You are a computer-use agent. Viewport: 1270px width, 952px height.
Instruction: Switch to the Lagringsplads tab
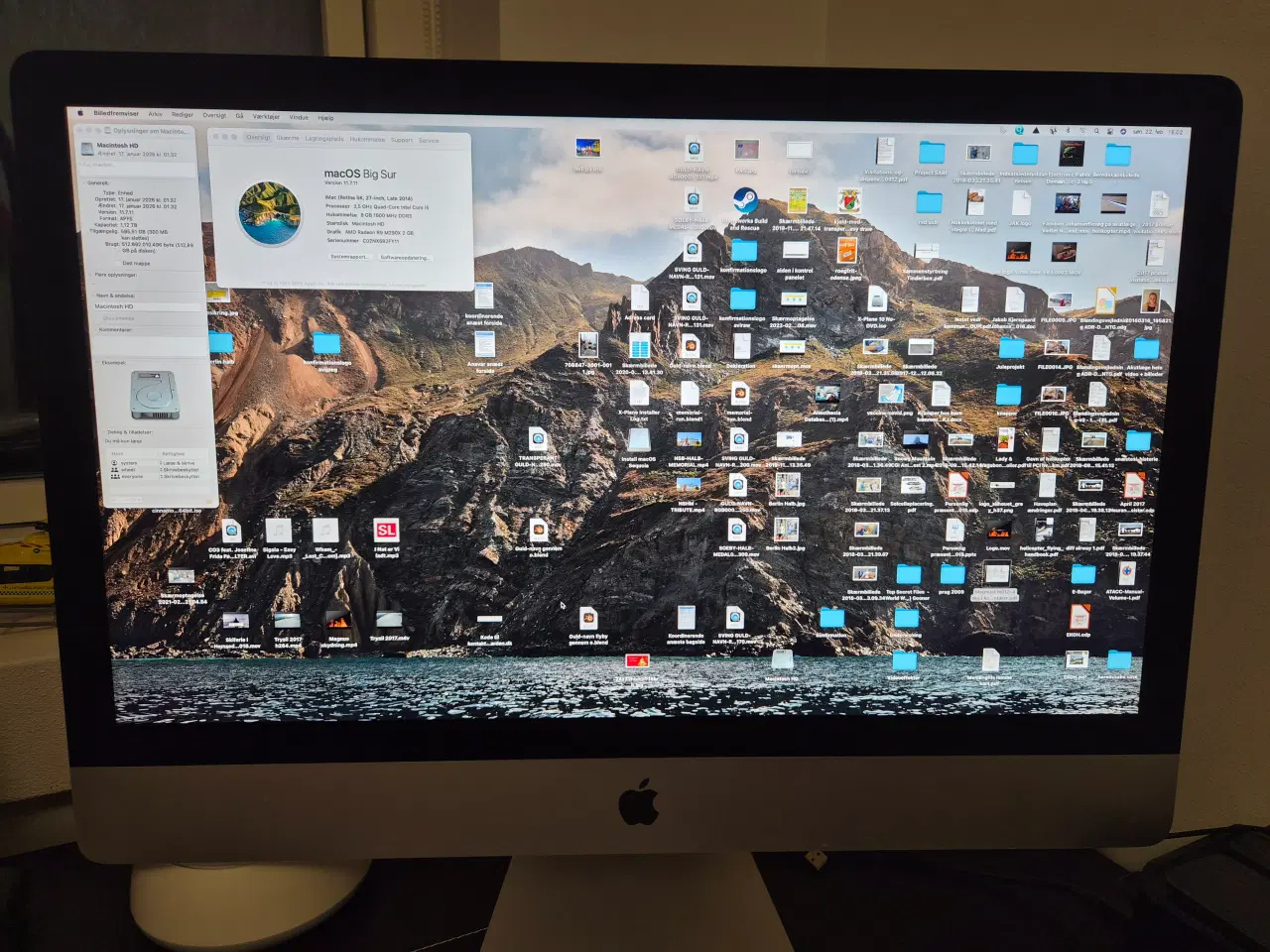click(325, 139)
